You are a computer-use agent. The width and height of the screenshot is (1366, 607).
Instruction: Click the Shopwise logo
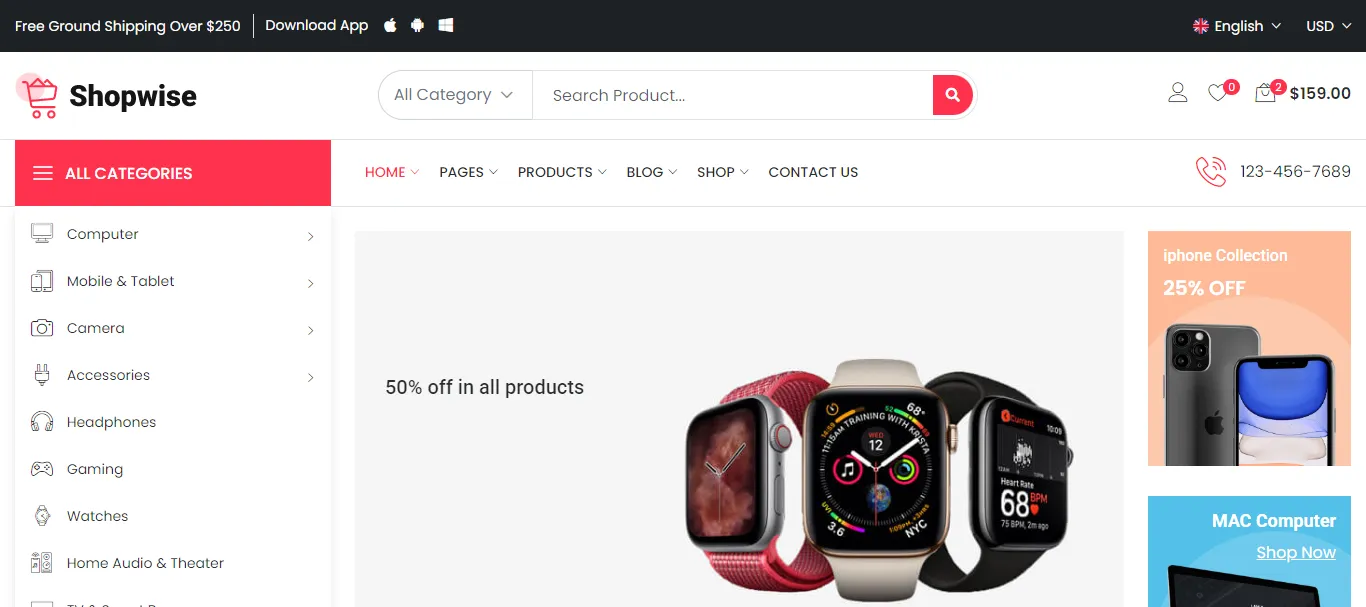106,96
